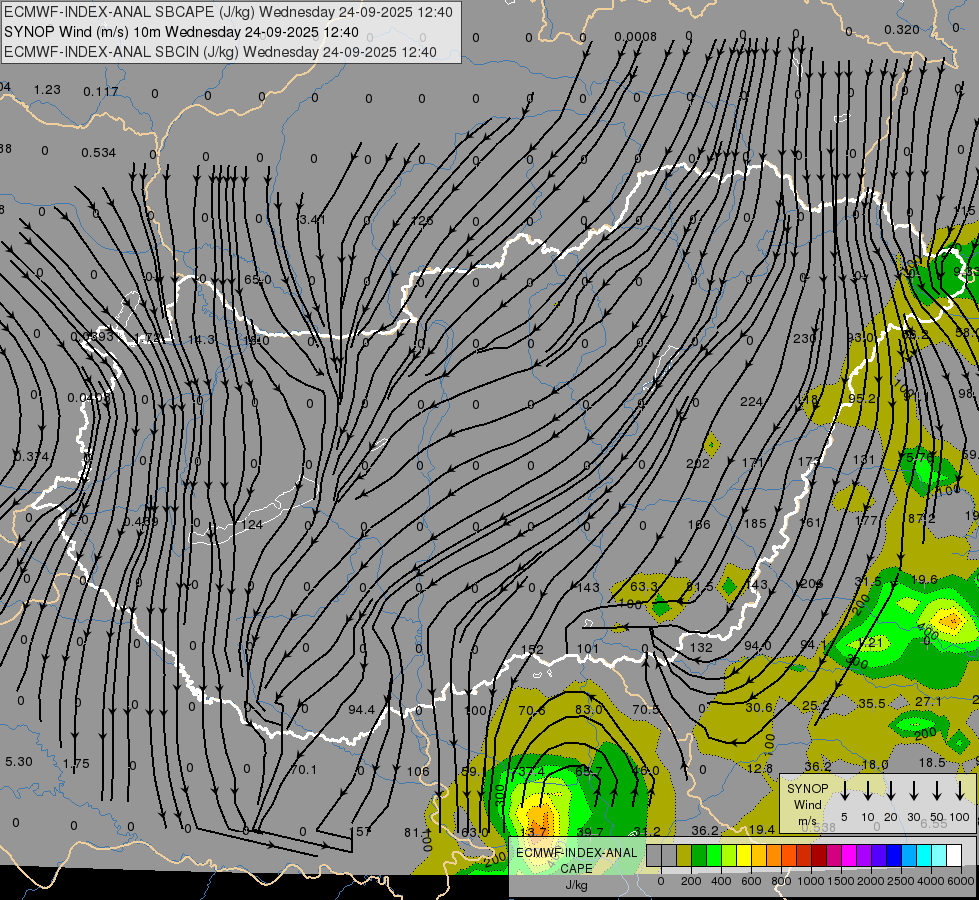Click the 2500 tick label on the colorbar
Viewport: 979px width, 900px height.
click(x=901, y=881)
